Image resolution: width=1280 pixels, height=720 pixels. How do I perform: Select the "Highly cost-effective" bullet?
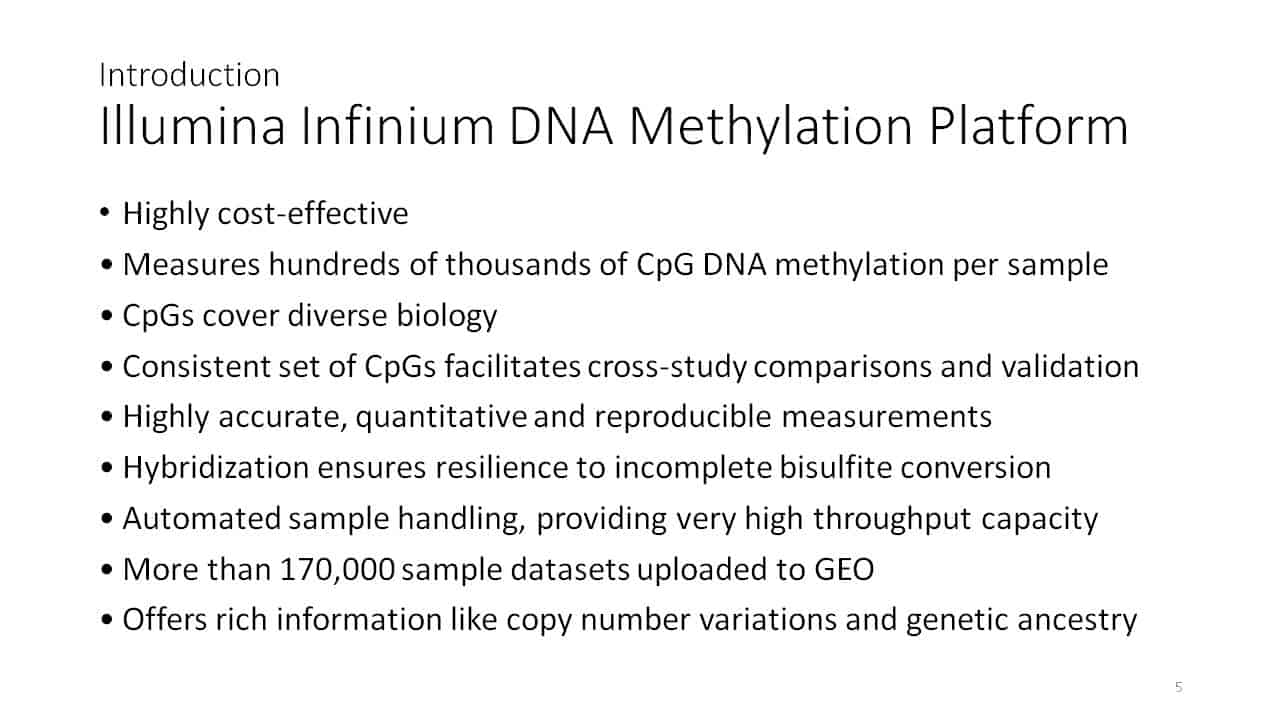click(x=265, y=214)
